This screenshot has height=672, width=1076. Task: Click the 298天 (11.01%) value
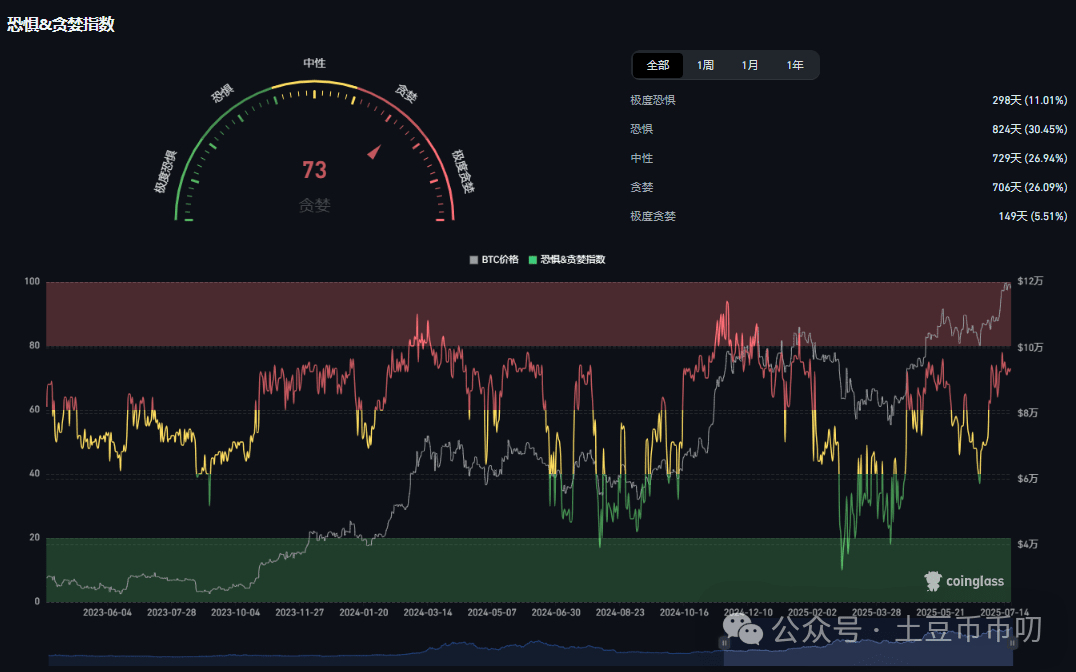[x=1029, y=100]
